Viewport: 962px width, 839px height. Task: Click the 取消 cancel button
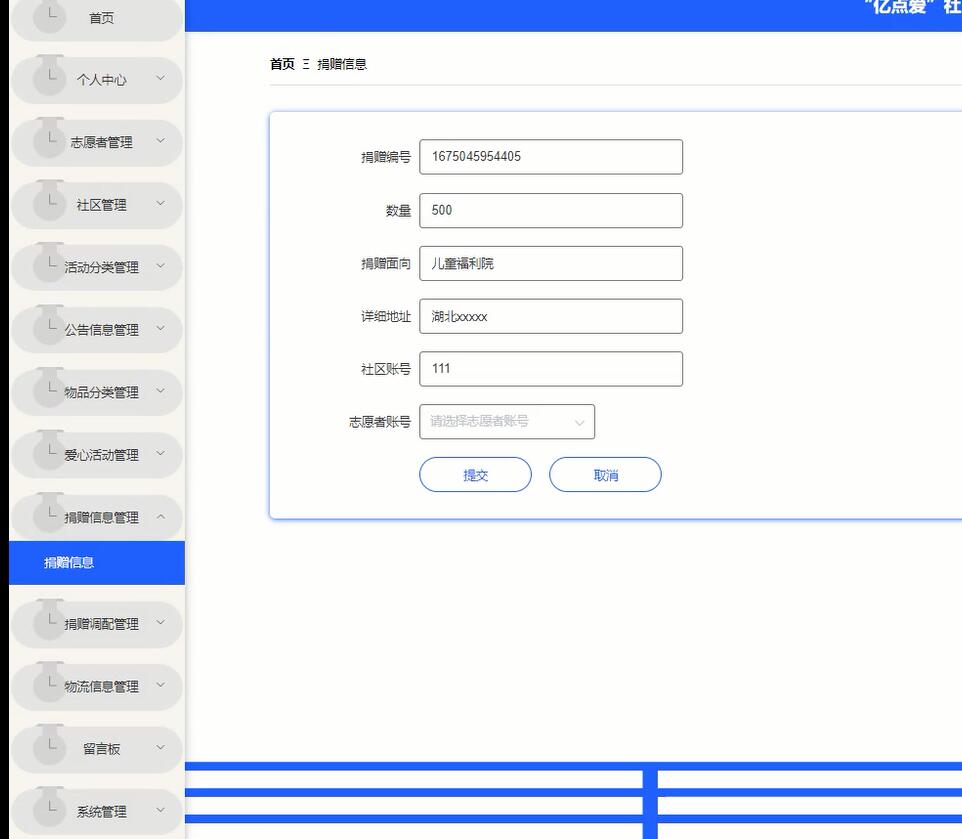click(605, 474)
